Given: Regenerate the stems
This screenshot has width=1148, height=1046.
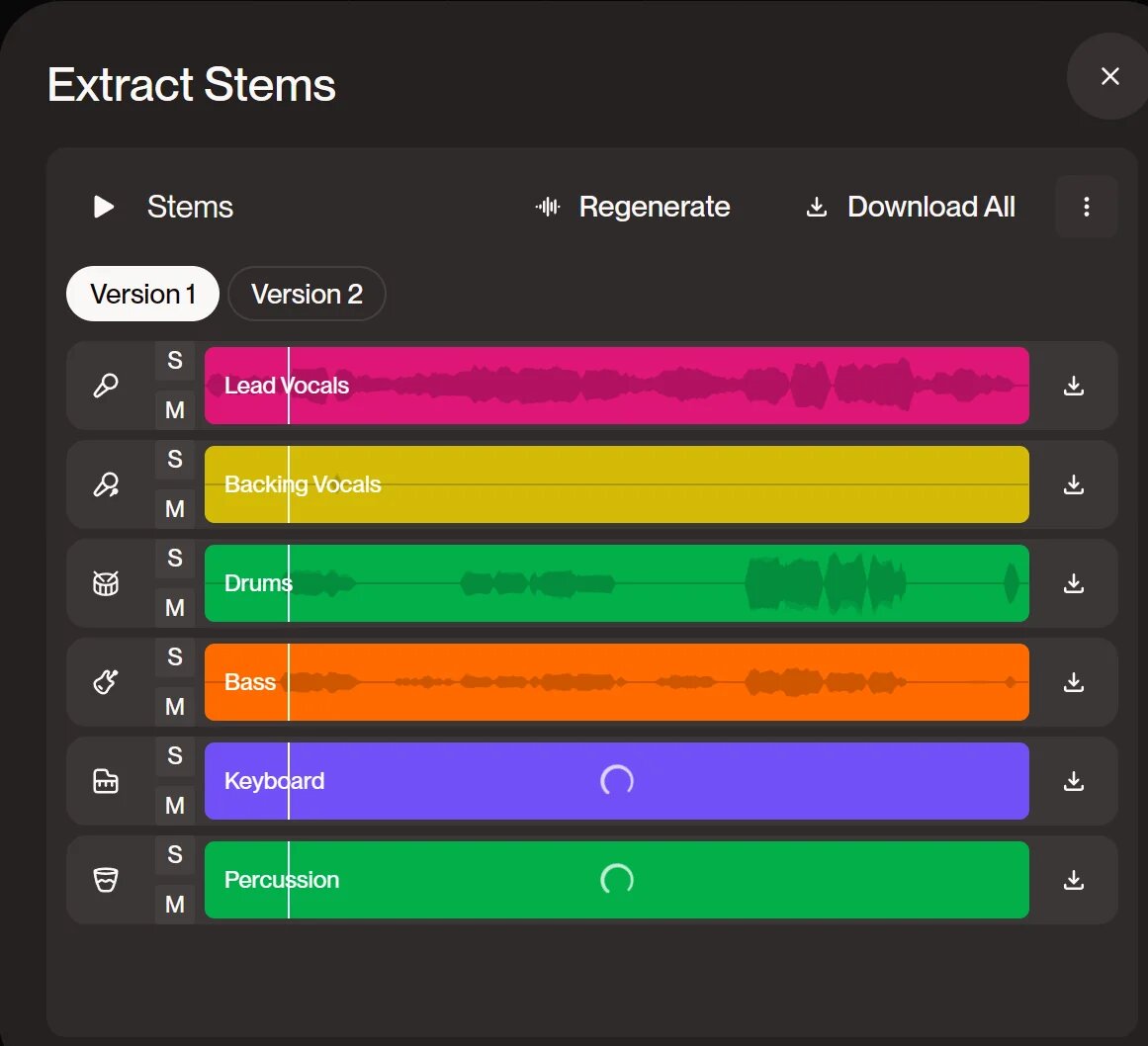Looking at the screenshot, I should tap(633, 207).
